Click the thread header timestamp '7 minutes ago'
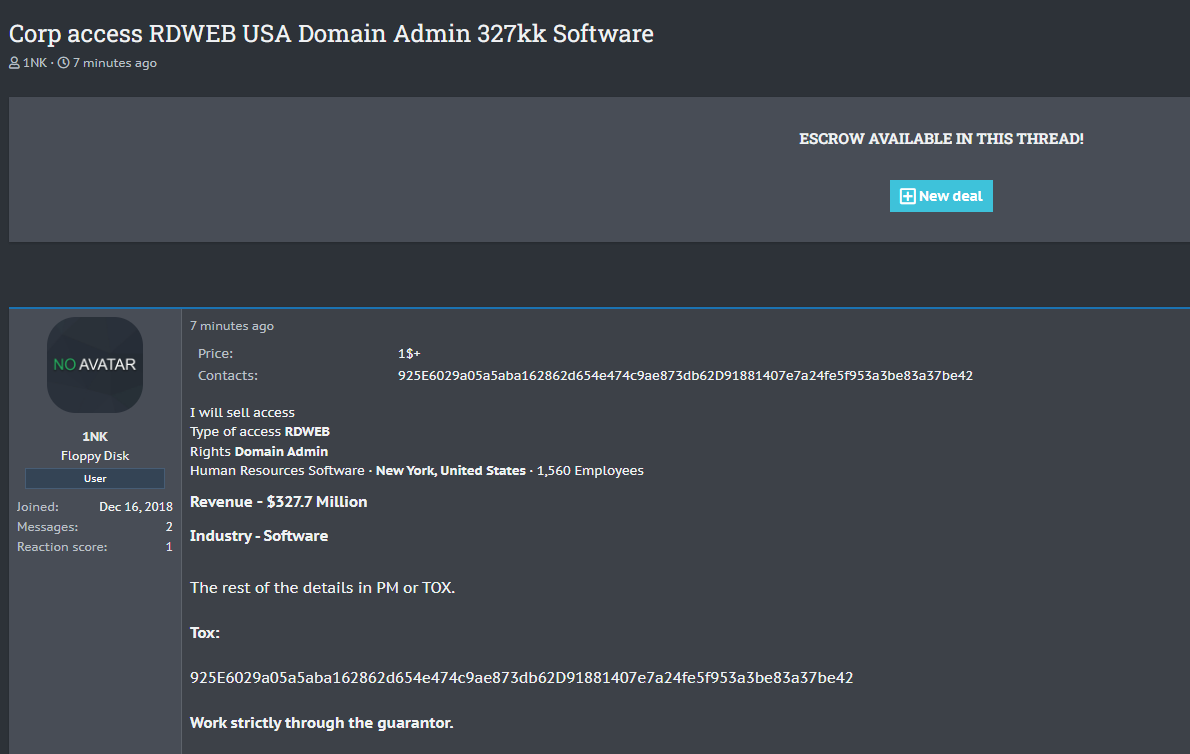Screen dimensions: 1190x754 (x=114, y=63)
